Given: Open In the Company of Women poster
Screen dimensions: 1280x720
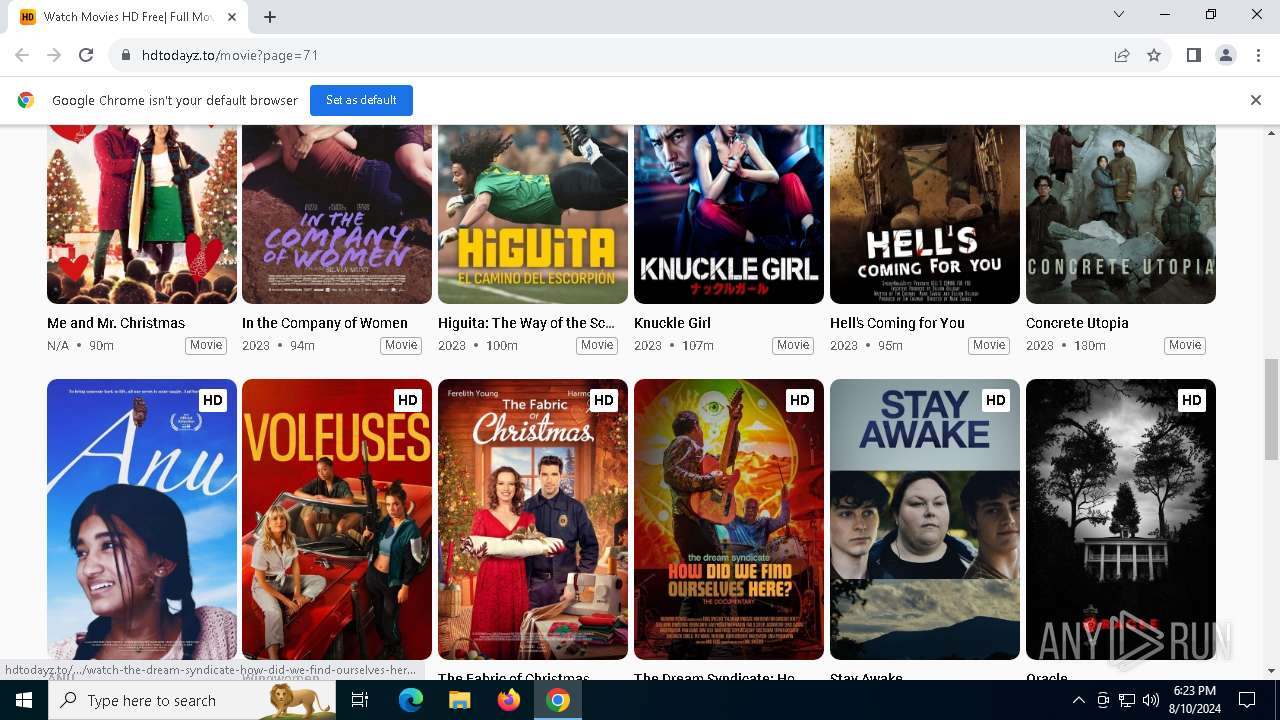Looking at the screenshot, I should (337, 214).
